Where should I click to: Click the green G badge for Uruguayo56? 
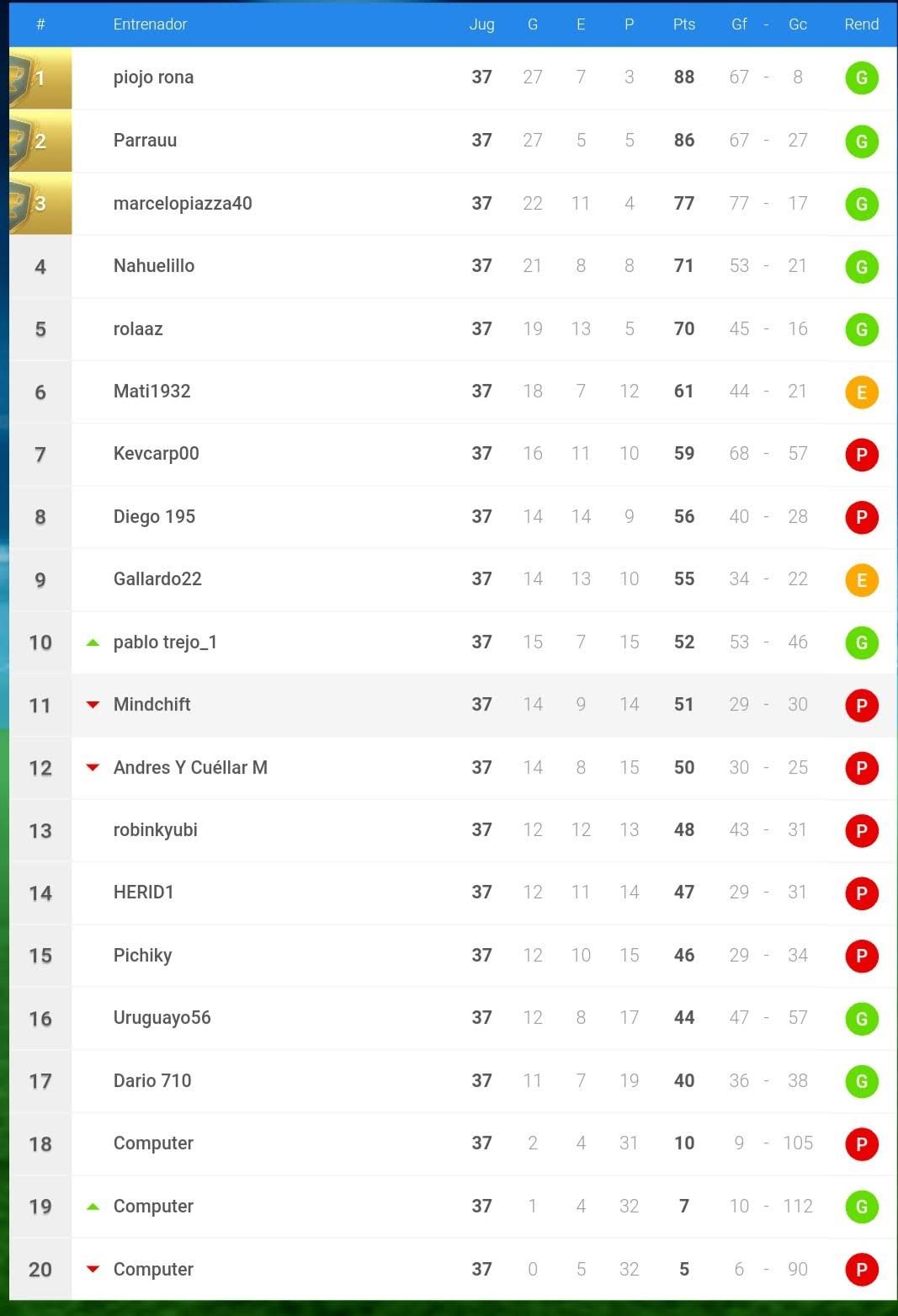pos(861,1019)
